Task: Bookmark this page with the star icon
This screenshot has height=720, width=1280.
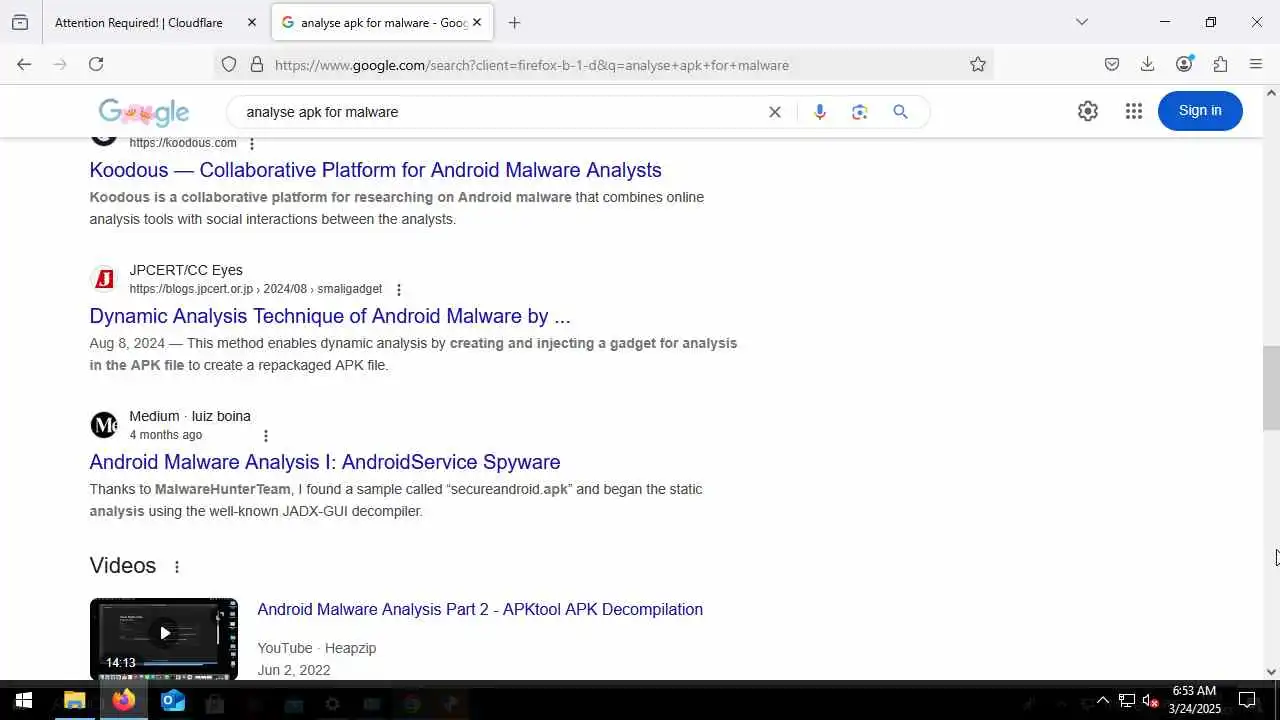Action: (978, 65)
